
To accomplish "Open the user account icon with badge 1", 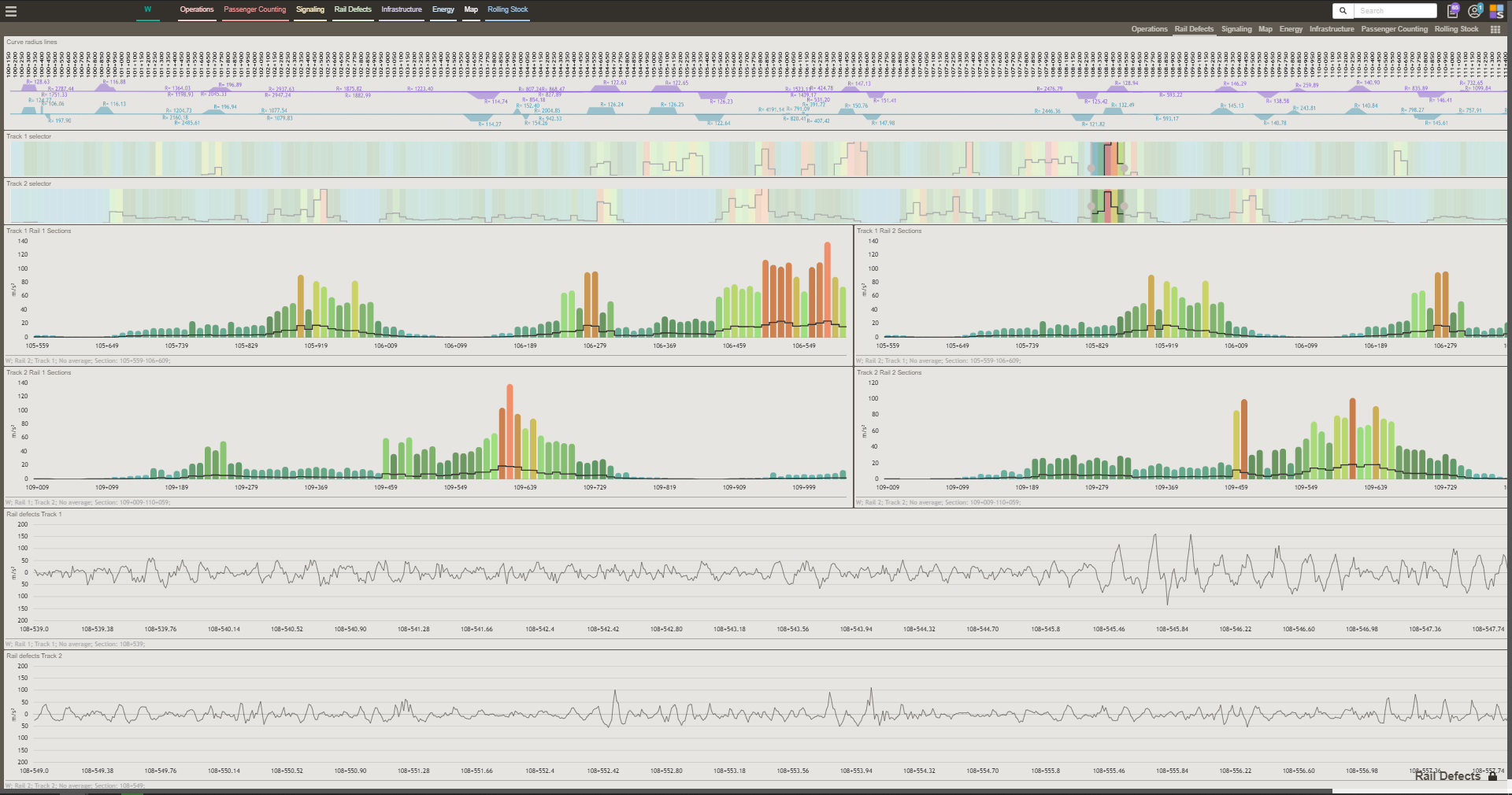I will [1475, 11].
